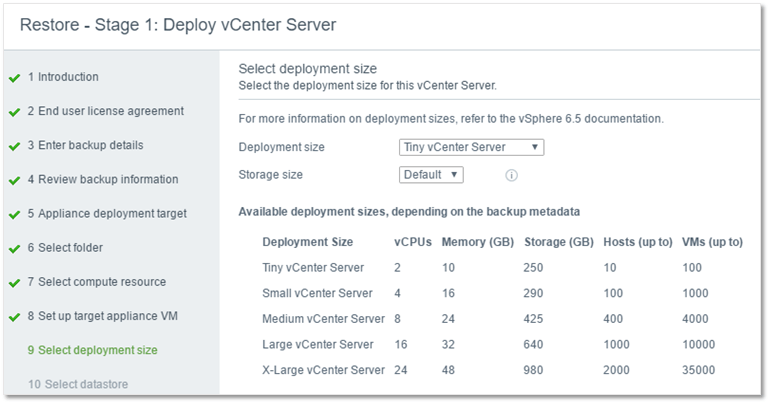Click the VMs (up to) column header

[x=713, y=242]
